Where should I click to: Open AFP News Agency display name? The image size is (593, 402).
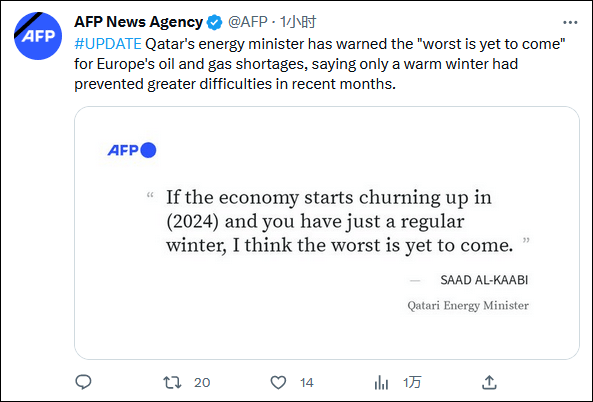click(138, 22)
